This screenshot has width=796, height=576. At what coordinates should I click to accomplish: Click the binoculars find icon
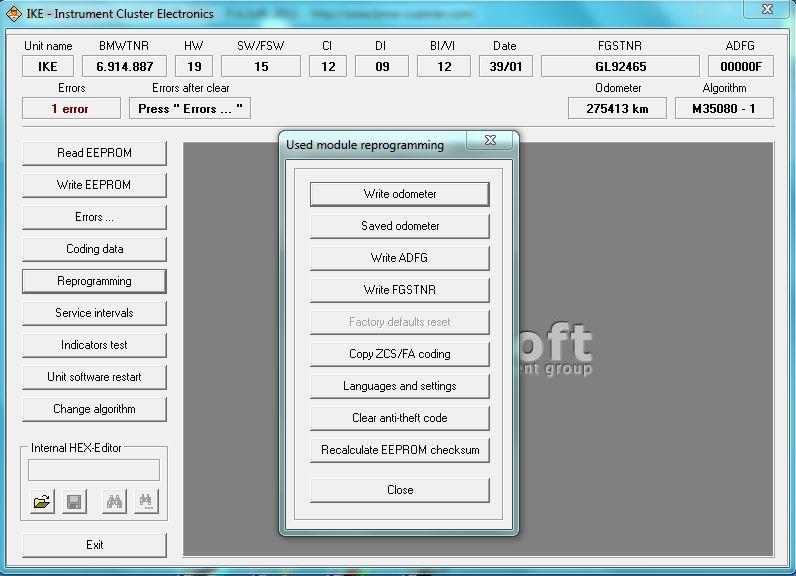(x=115, y=502)
